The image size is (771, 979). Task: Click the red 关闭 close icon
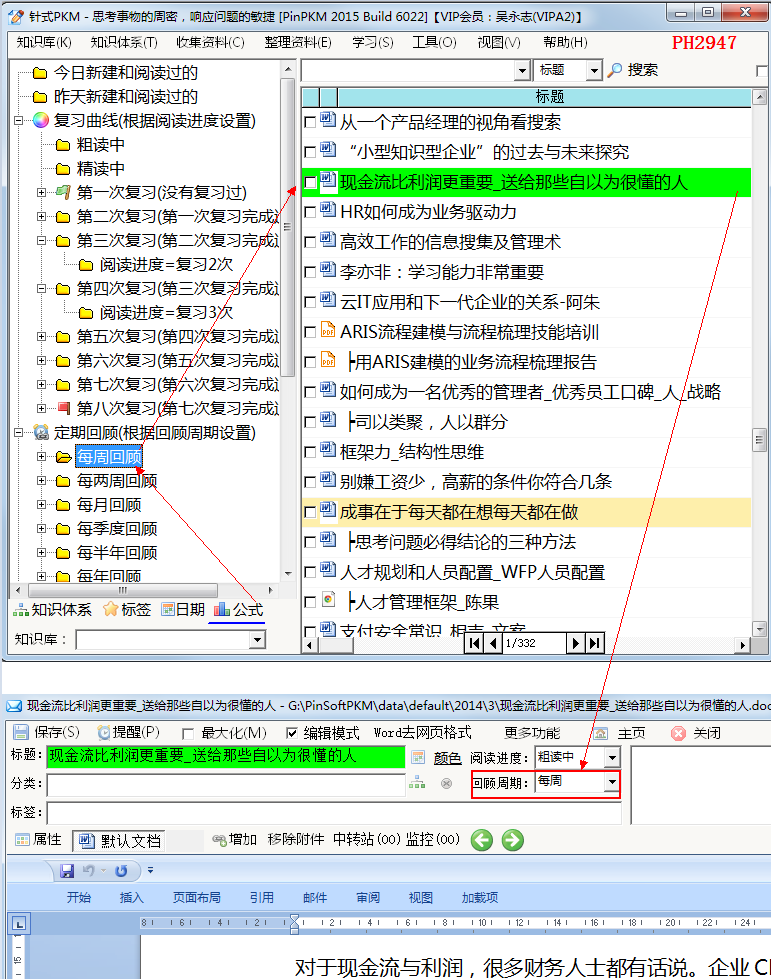click(x=678, y=733)
